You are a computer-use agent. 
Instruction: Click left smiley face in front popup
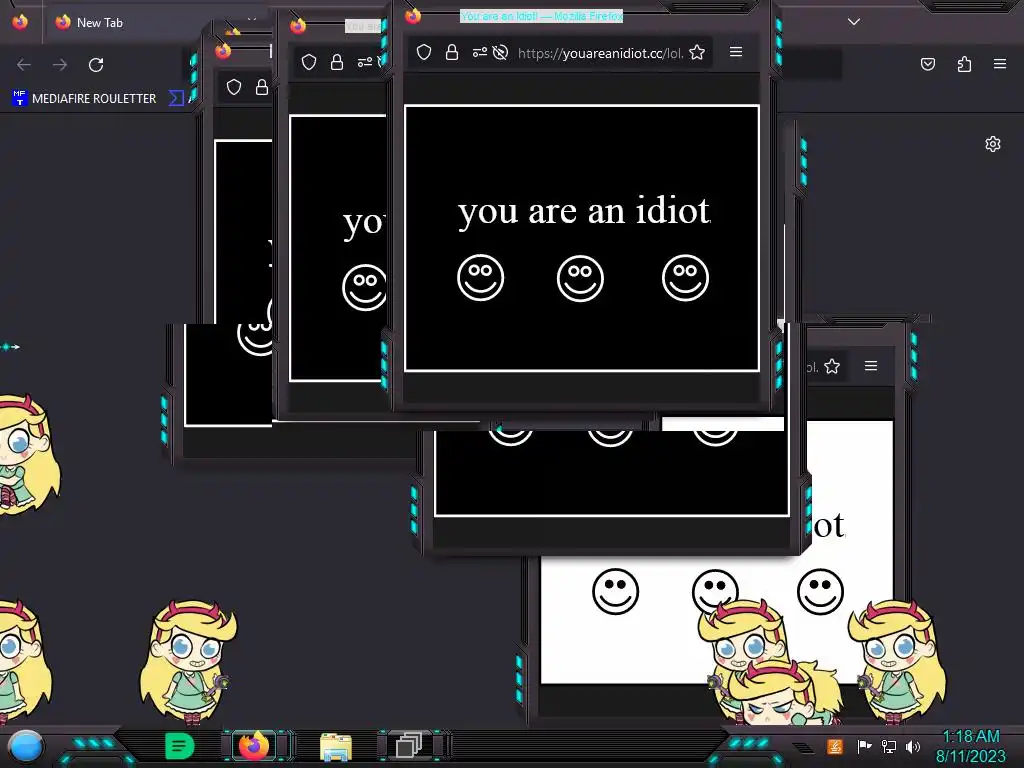pos(481,278)
